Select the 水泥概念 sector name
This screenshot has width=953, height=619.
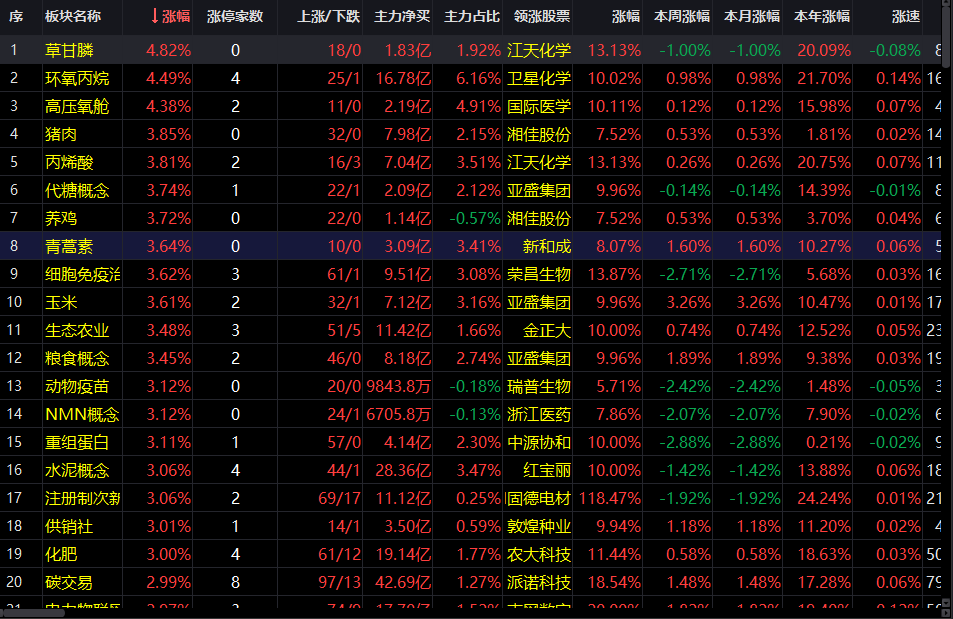click(x=77, y=470)
